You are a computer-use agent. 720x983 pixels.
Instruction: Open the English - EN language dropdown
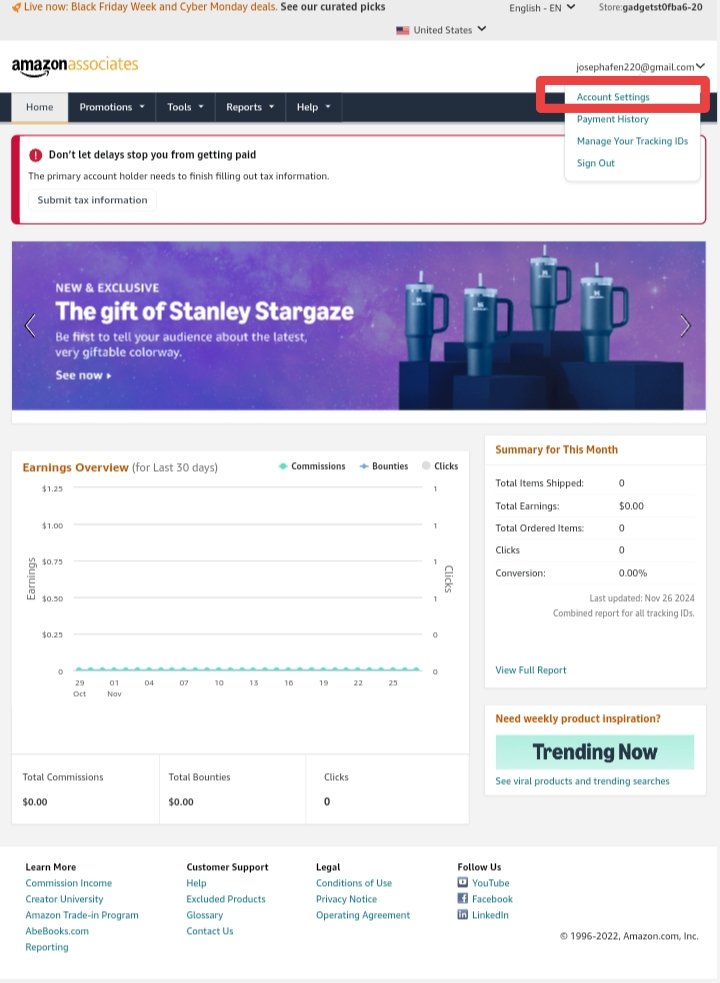542,8
